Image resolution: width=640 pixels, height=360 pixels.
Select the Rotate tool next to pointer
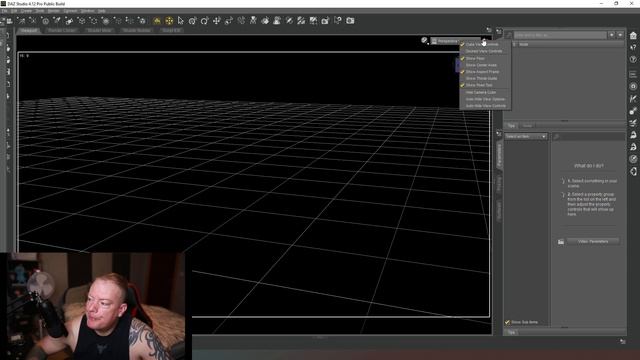(x=193, y=21)
